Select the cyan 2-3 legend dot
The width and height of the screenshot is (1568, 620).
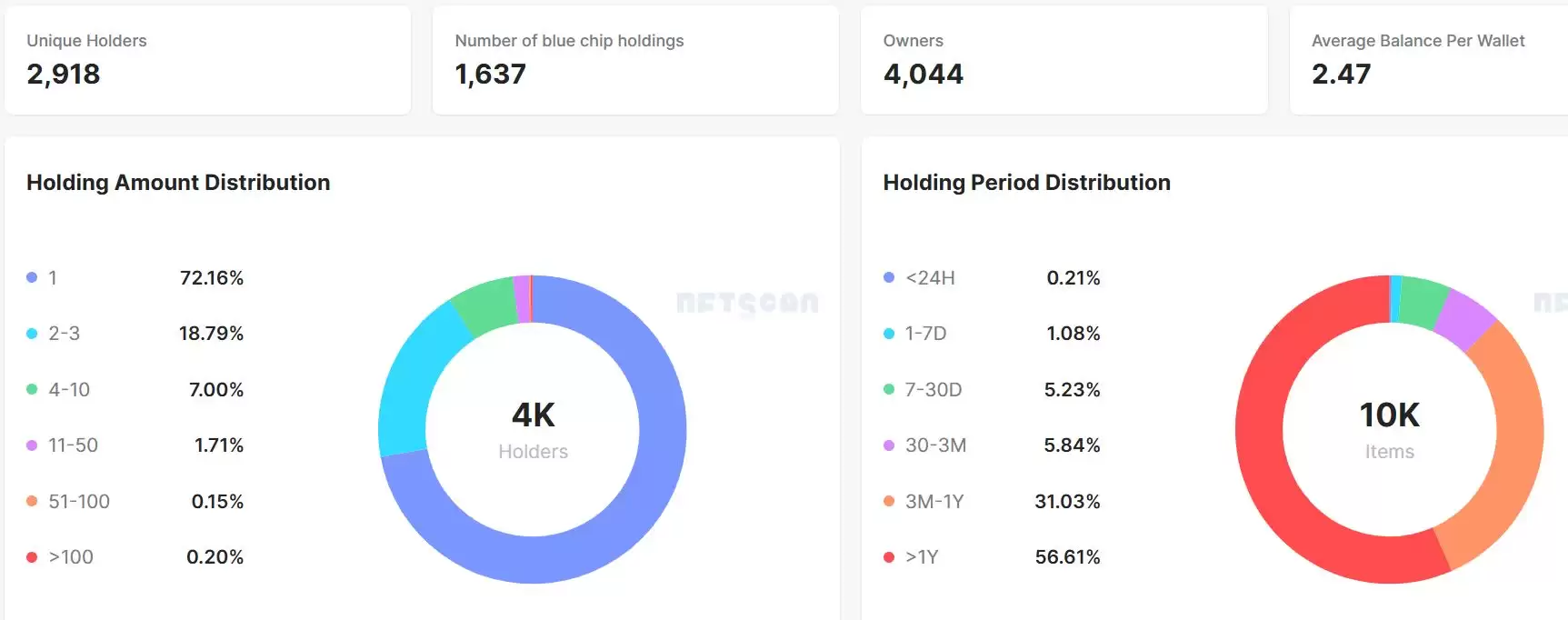(32, 334)
